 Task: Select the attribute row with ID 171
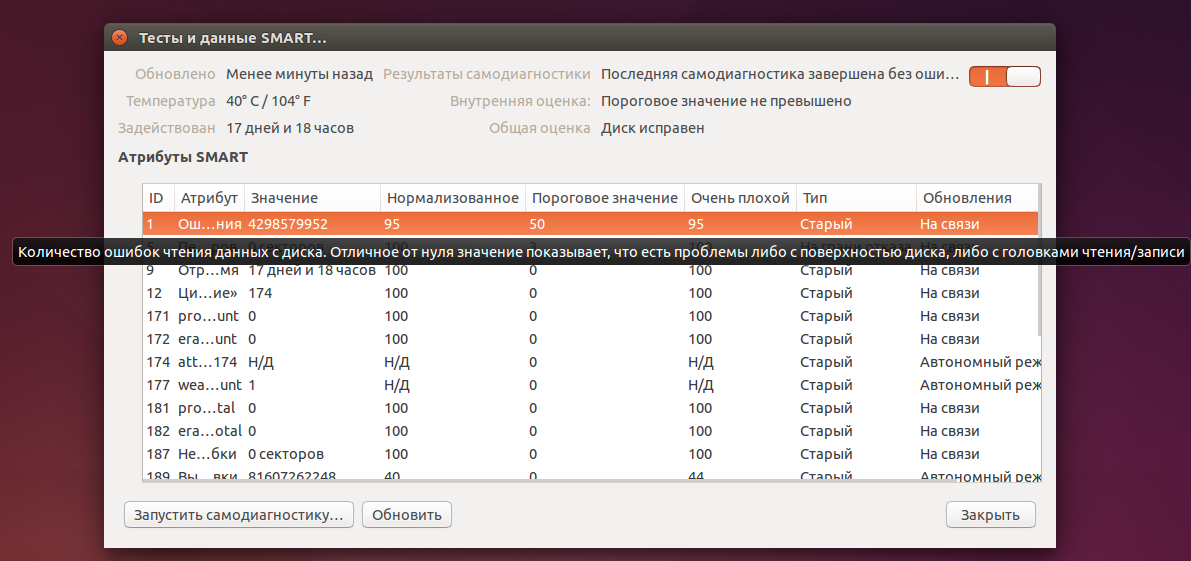tap(590, 316)
